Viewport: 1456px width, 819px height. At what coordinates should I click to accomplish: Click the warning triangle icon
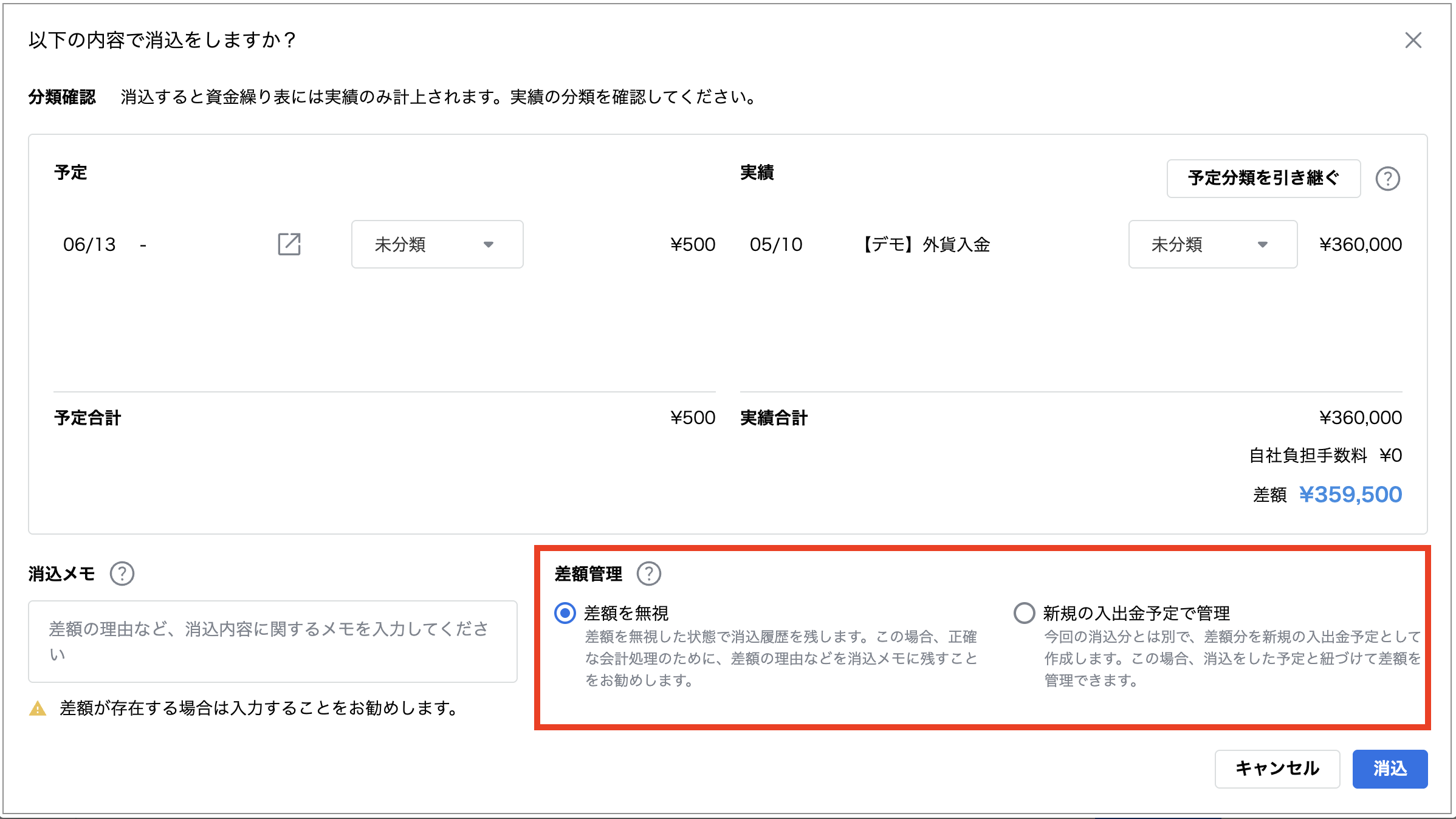coord(38,708)
